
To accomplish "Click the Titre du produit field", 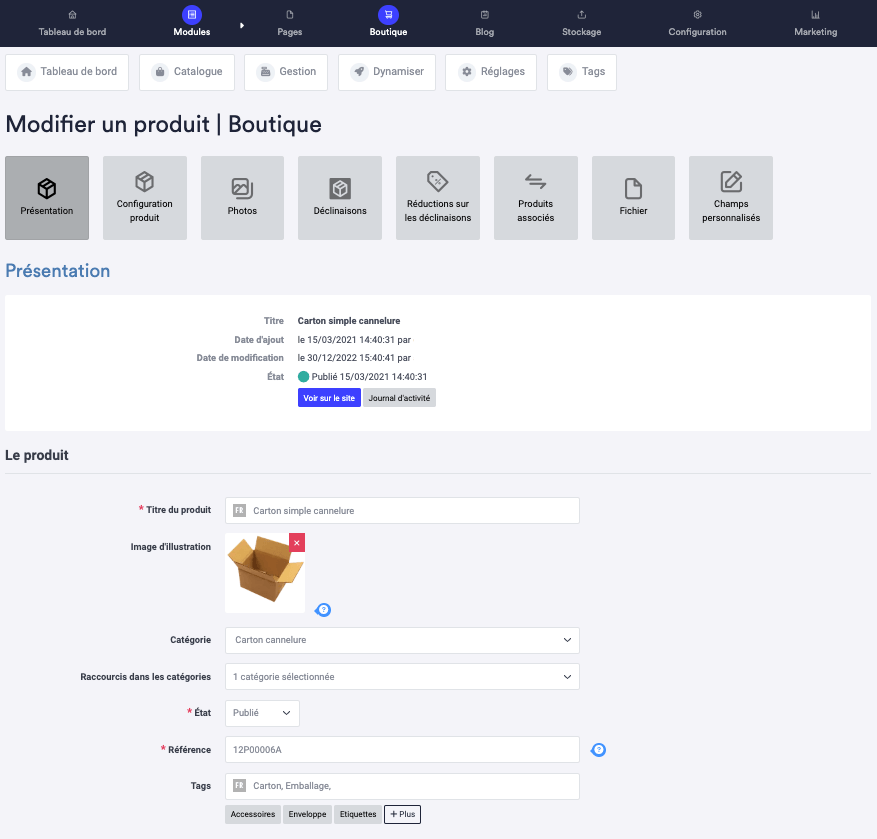I will pyautogui.click(x=402, y=511).
